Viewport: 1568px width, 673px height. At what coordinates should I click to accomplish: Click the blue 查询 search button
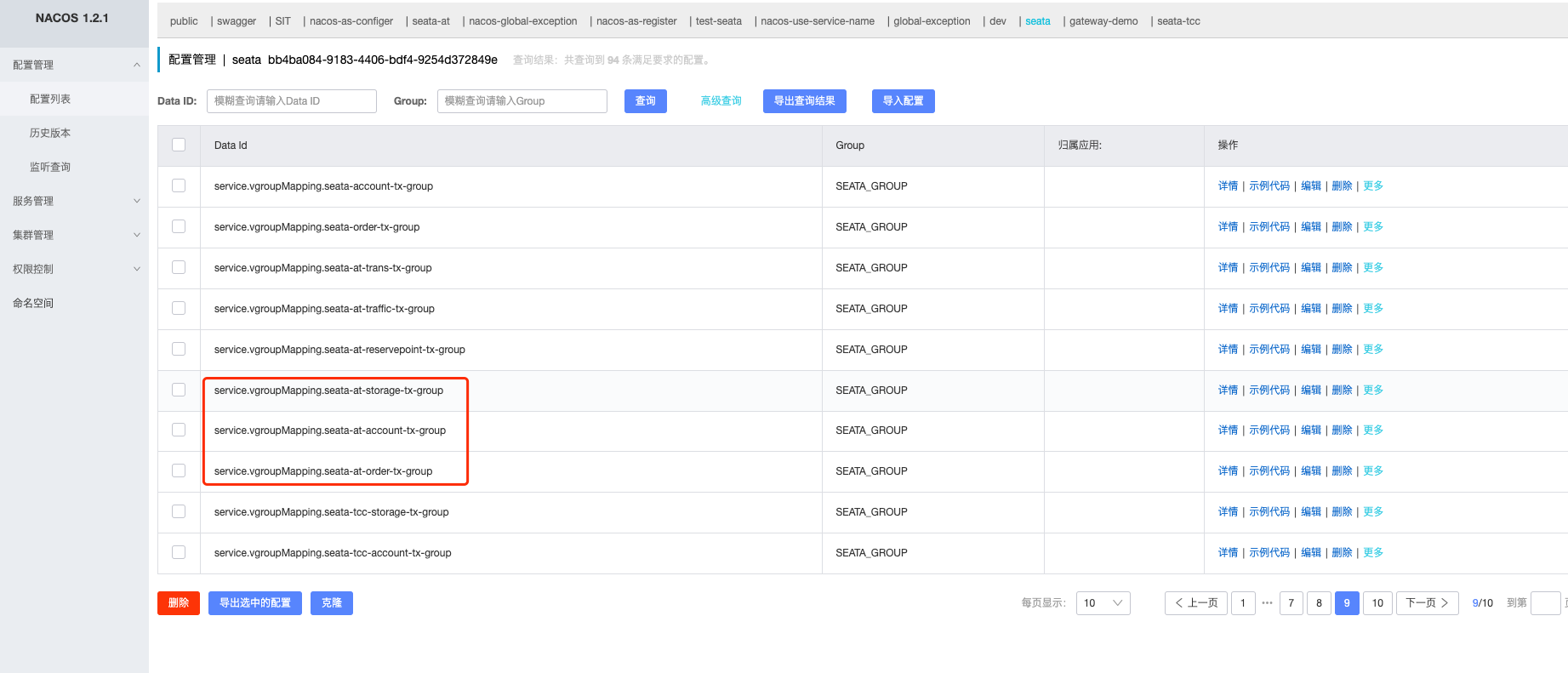pyautogui.click(x=645, y=101)
